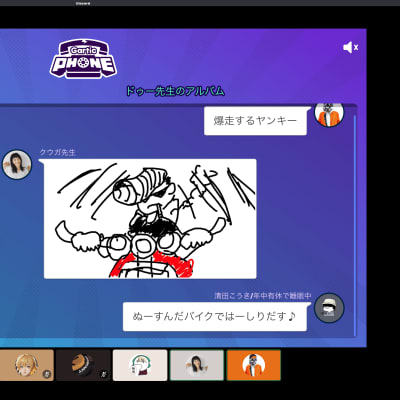
Task: Select the woman photo participant tile in the bottom row
Action: [197, 365]
